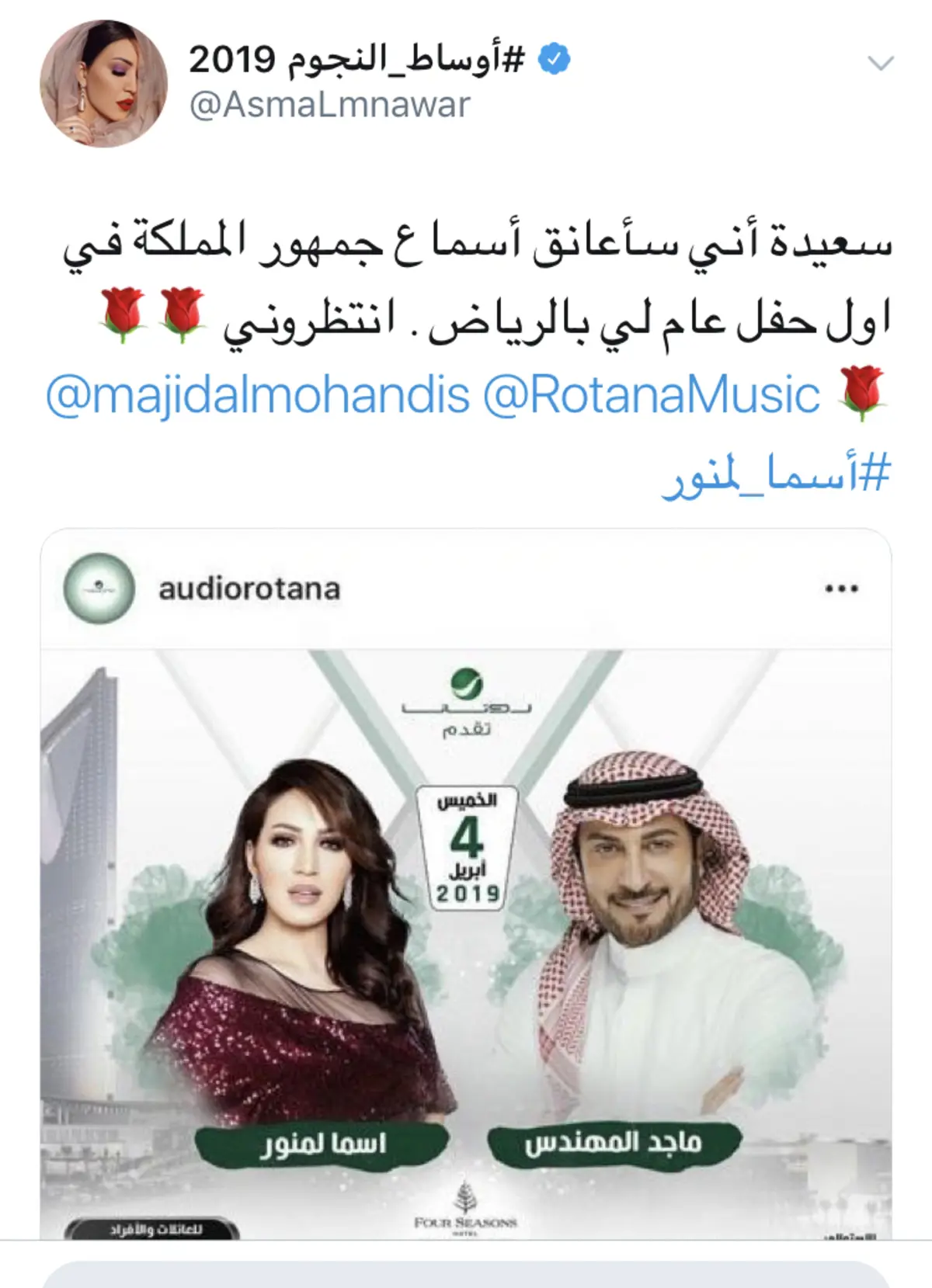The height and width of the screenshot is (1288, 932).
Task: Open the three-dots menu on audiorotana post
Action: [x=842, y=588]
